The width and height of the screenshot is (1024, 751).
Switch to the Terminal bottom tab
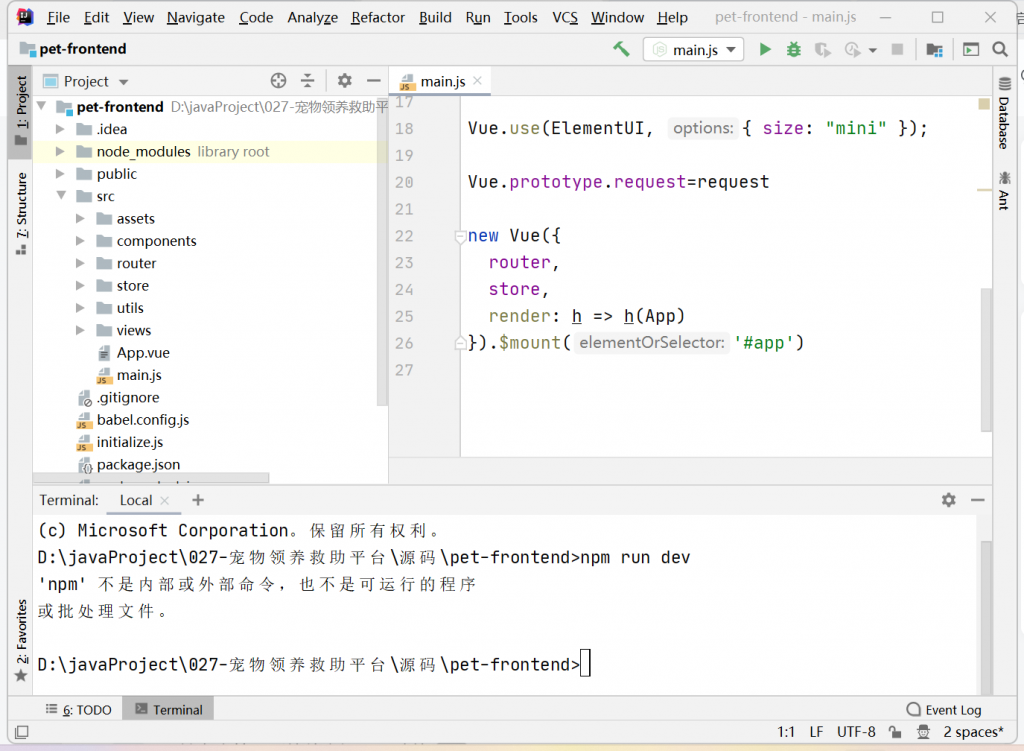point(168,710)
